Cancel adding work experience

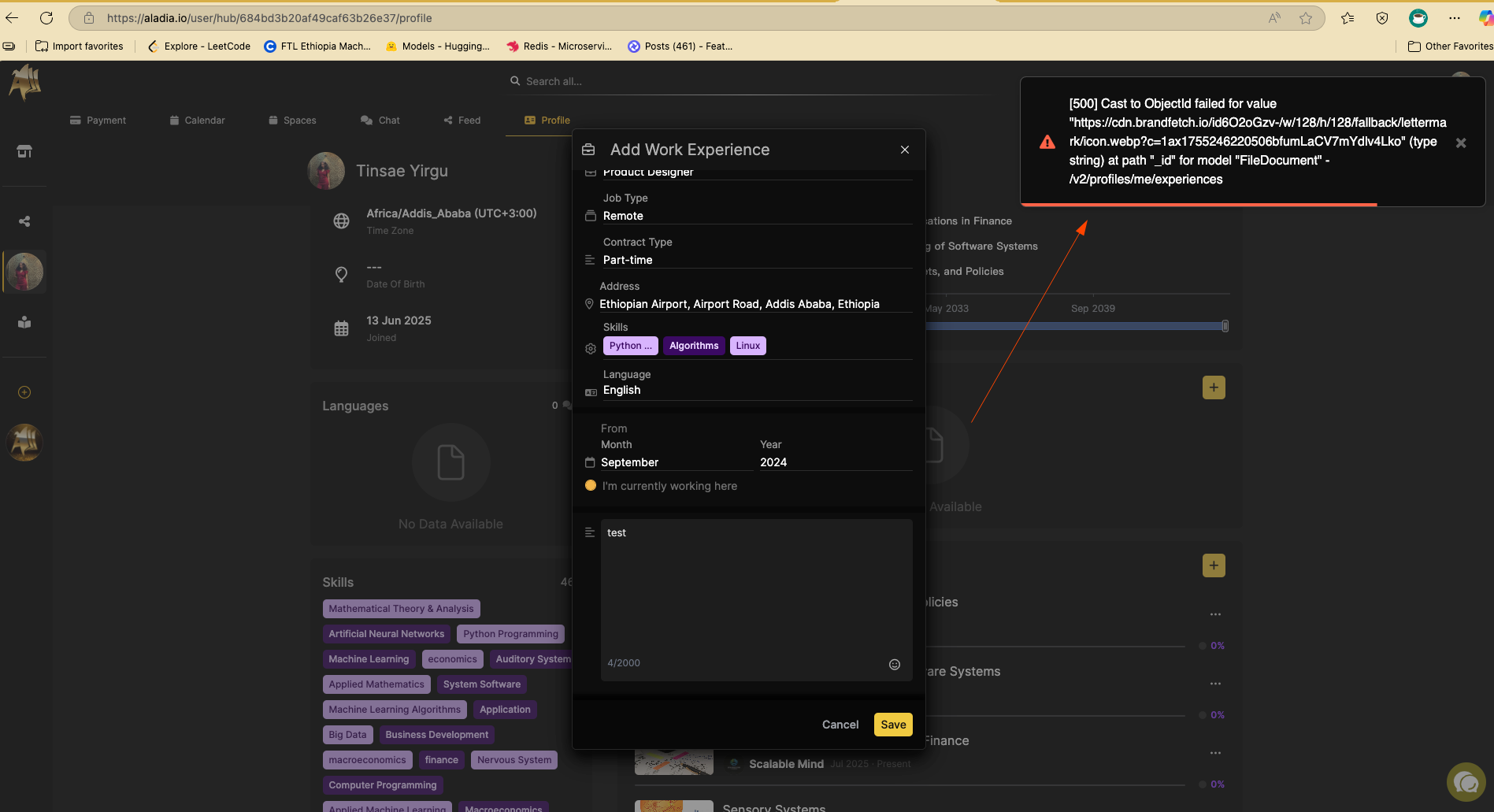pos(840,725)
